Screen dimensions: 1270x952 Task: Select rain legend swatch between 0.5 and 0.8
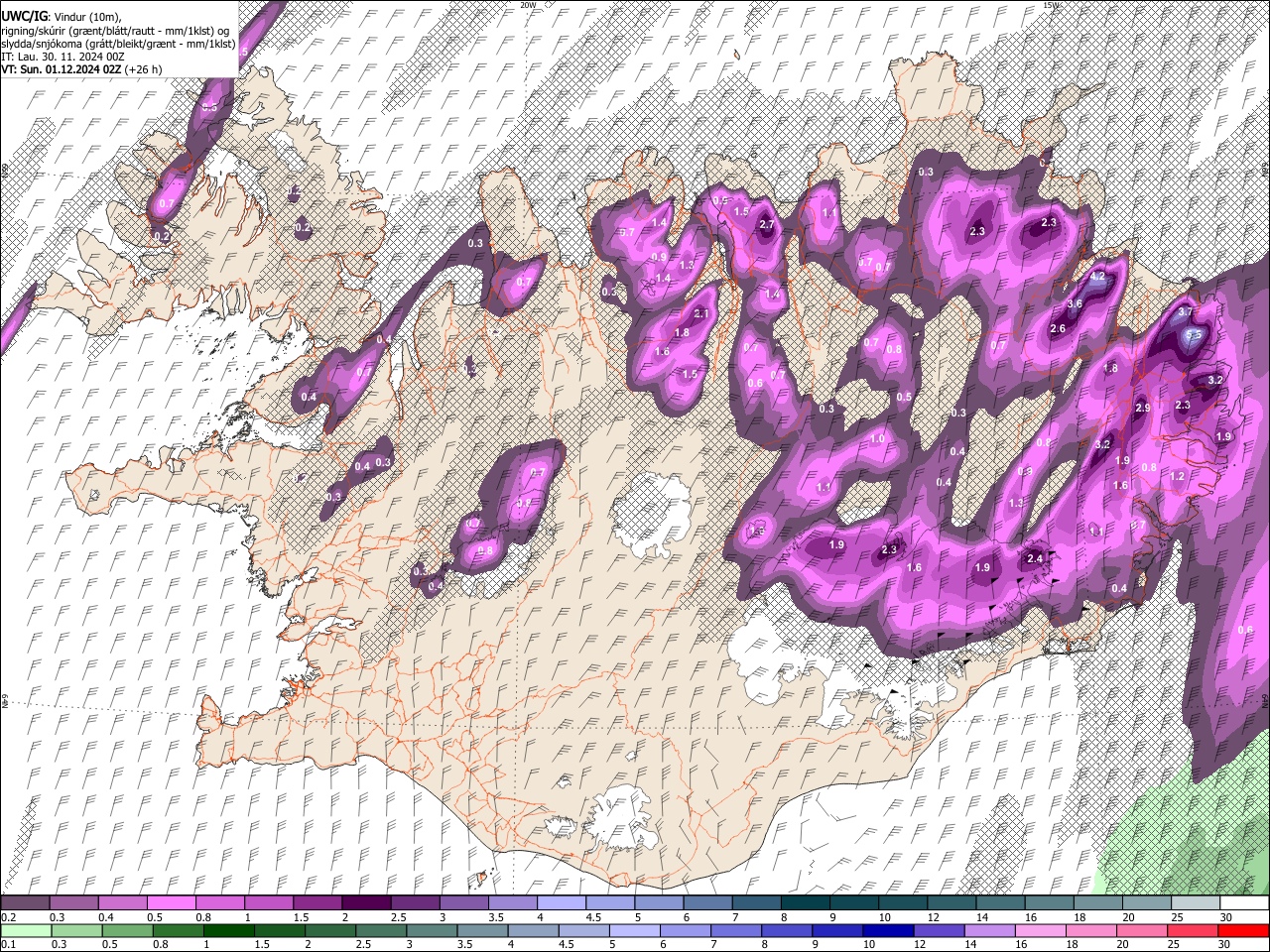[127, 930]
